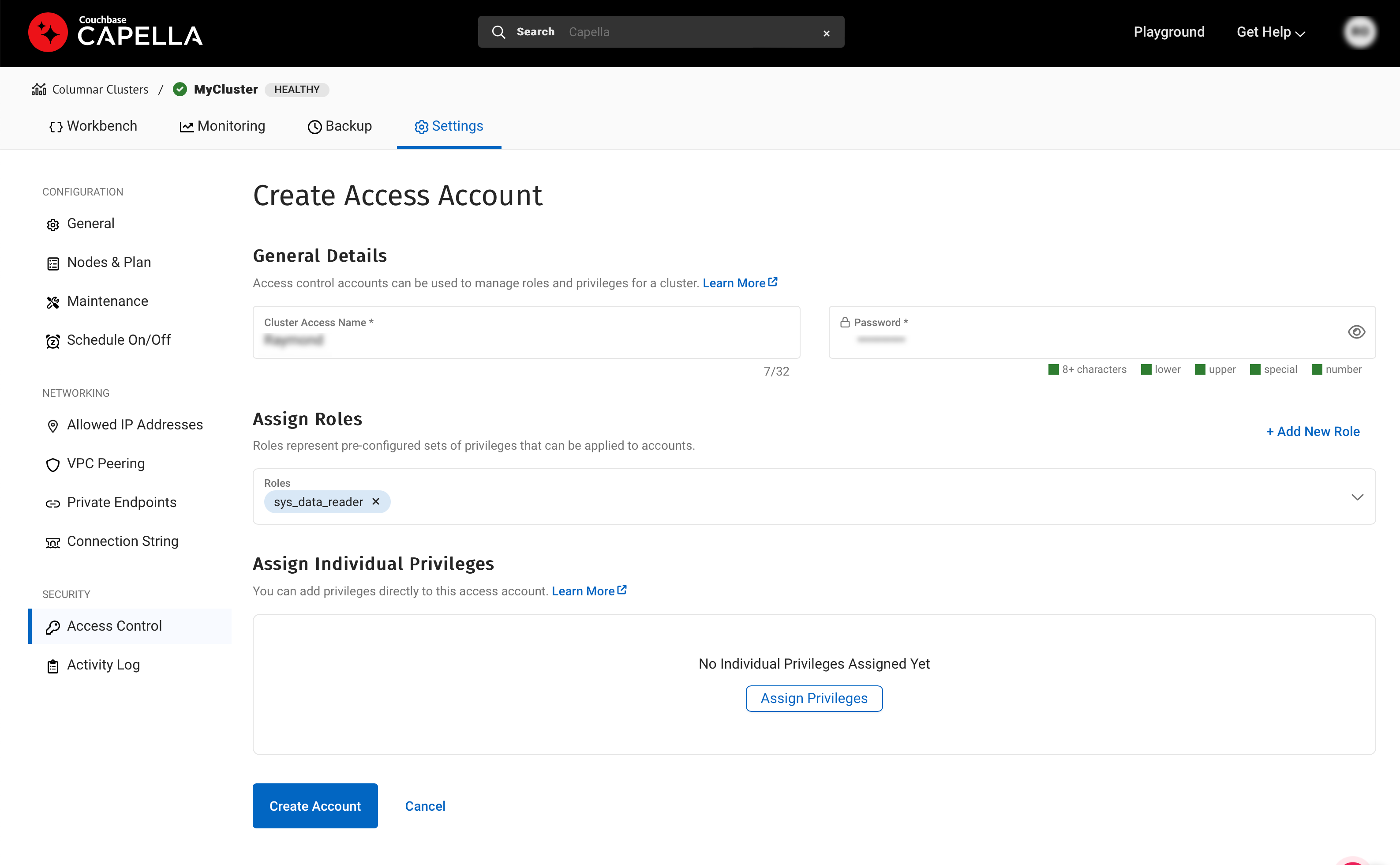
Task: Click the Monitoring nav icon
Action: (x=186, y=126)
